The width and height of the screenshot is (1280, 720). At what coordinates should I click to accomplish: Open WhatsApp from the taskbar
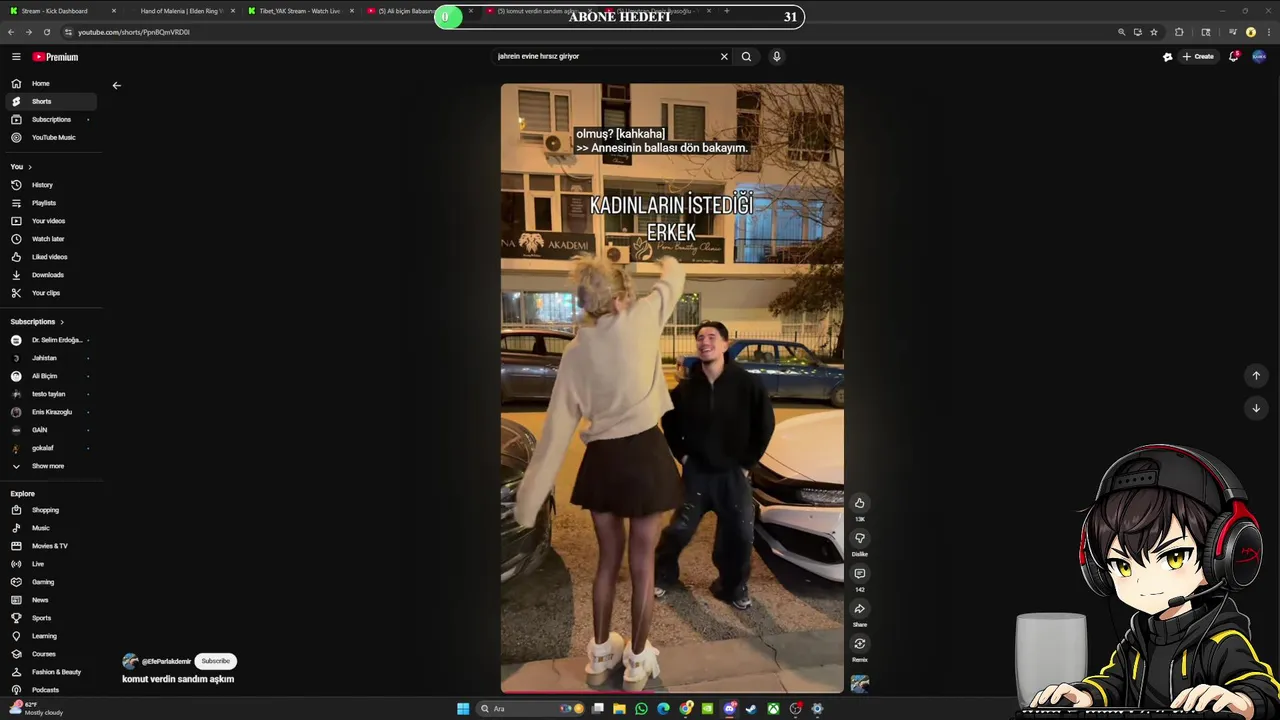coord(641,709)
